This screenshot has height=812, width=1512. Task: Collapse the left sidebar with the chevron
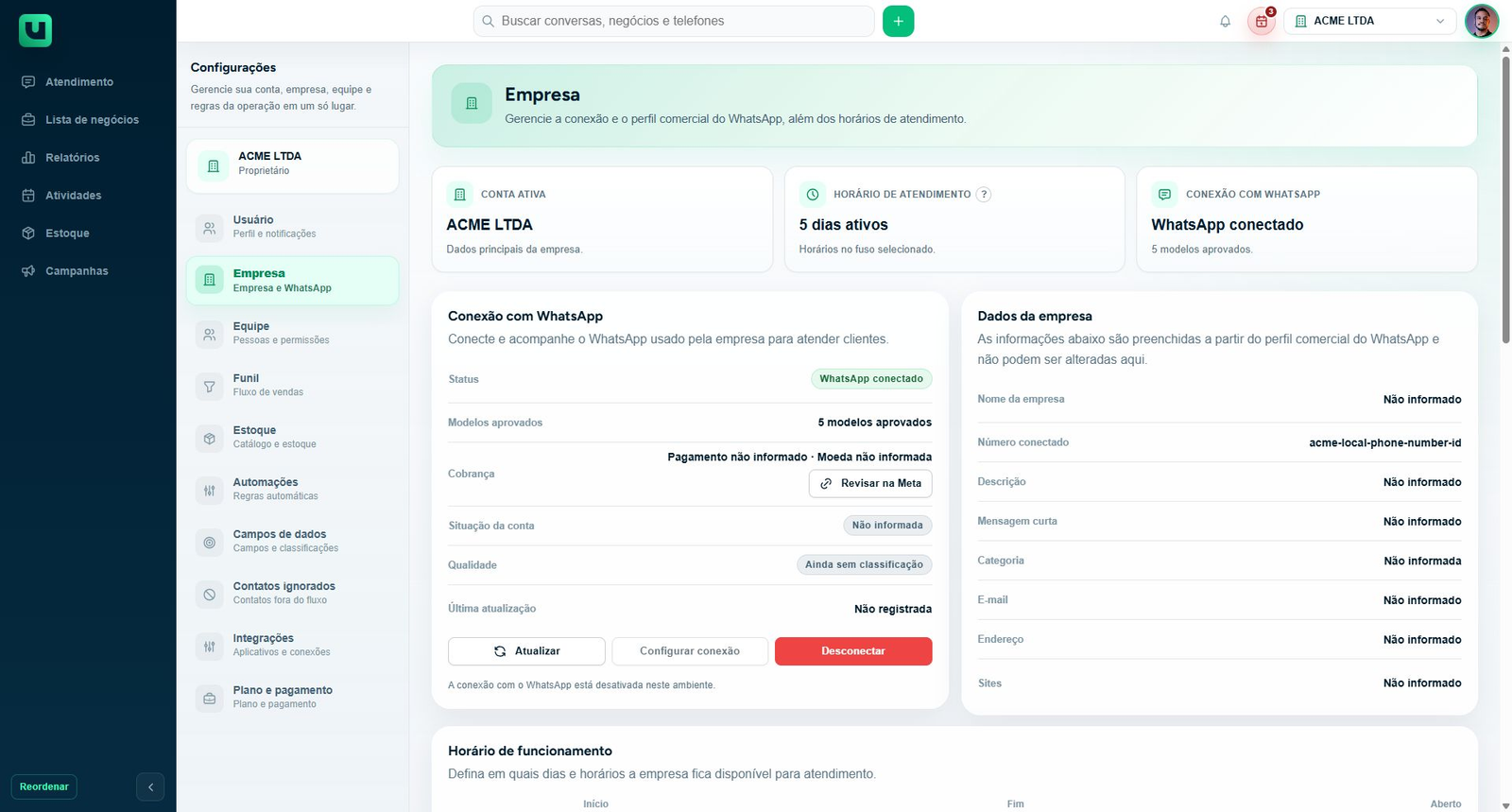point(150,786)
